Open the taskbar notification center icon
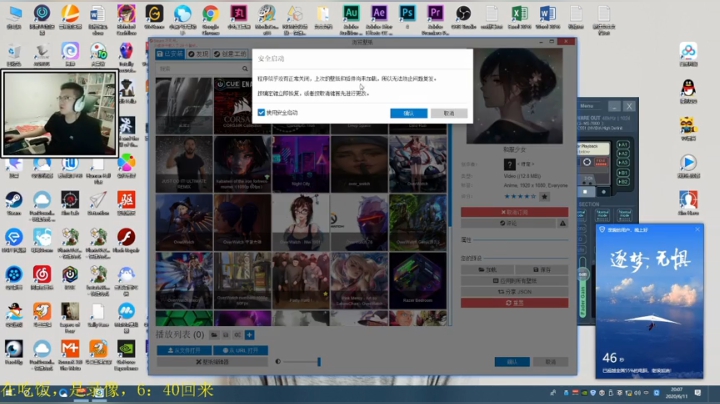 [698, 393]
